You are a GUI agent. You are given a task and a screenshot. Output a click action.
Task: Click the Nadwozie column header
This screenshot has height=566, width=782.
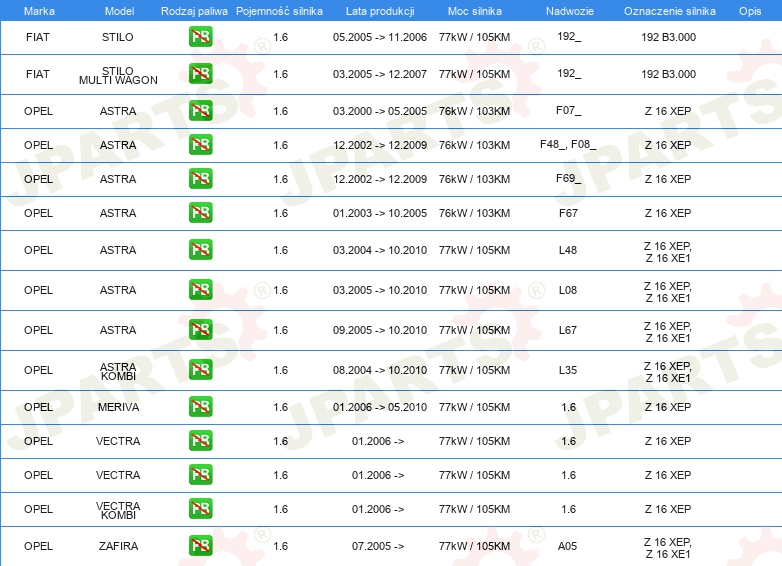pos(570,11)
